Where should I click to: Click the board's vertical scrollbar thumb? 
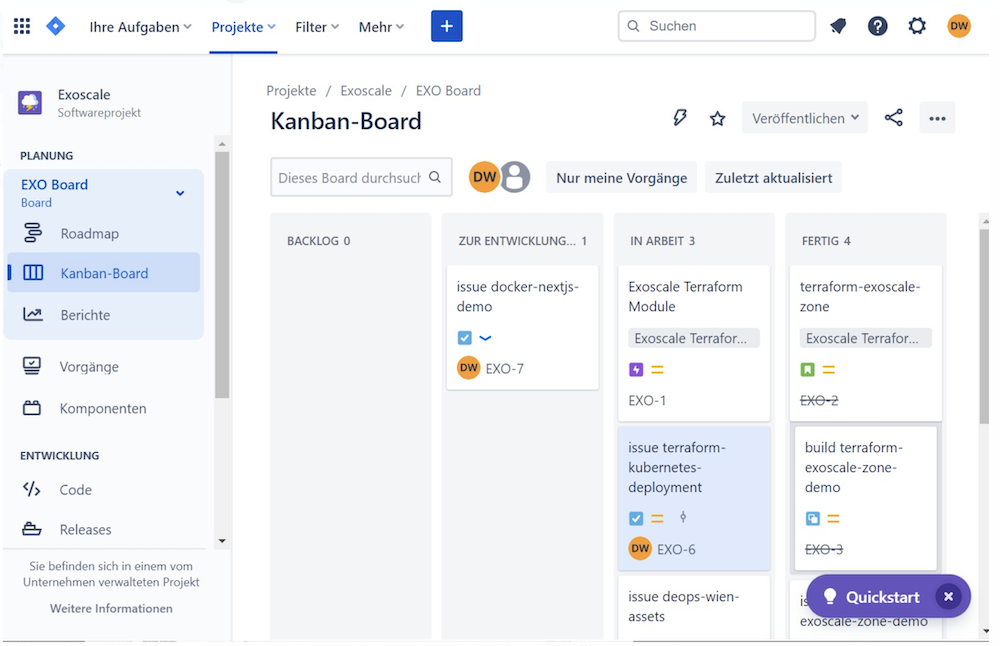(x=985, y=325)
